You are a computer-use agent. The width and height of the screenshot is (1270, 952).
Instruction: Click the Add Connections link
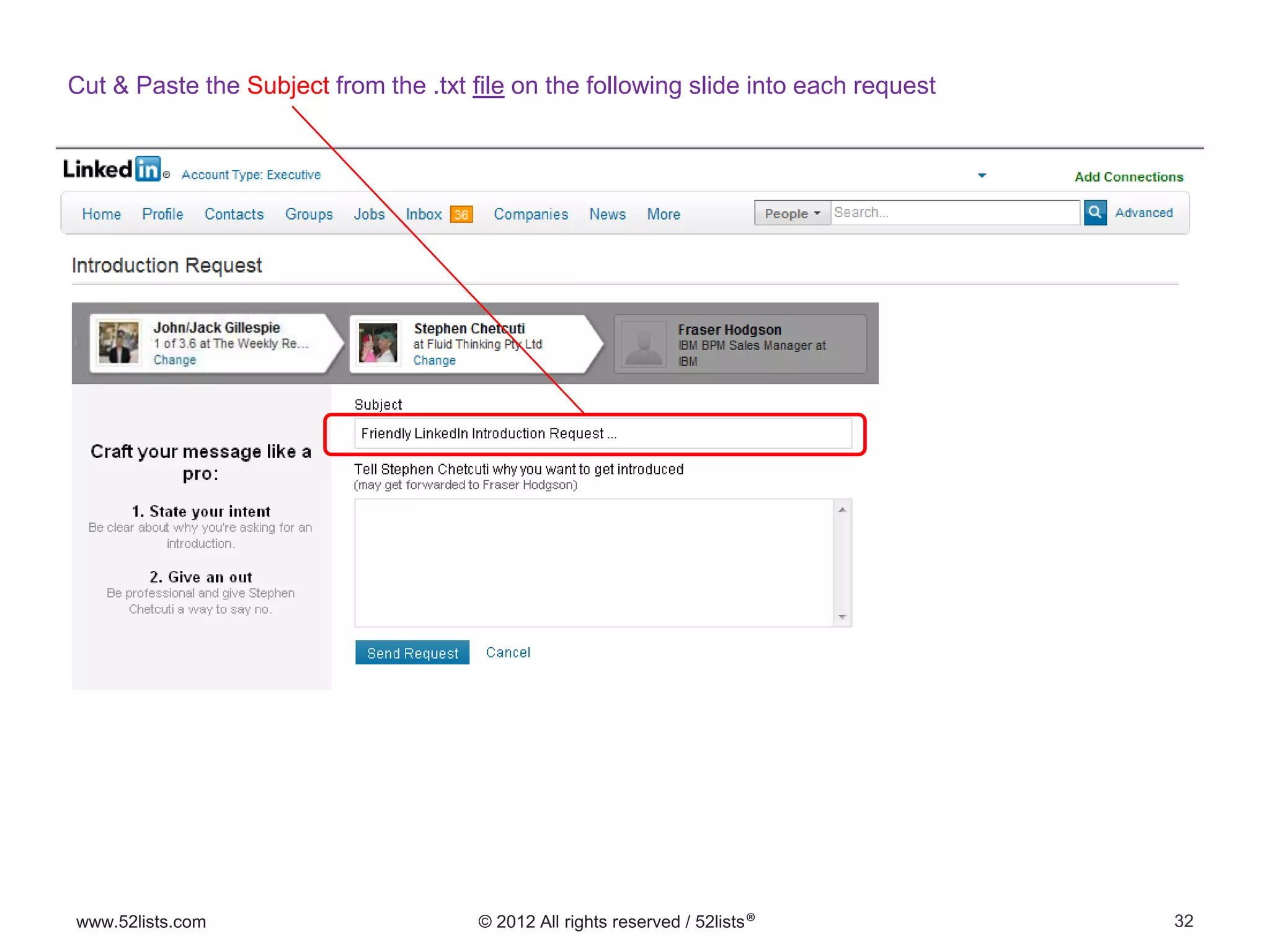pyautogui.click(x=1129, y=177)
